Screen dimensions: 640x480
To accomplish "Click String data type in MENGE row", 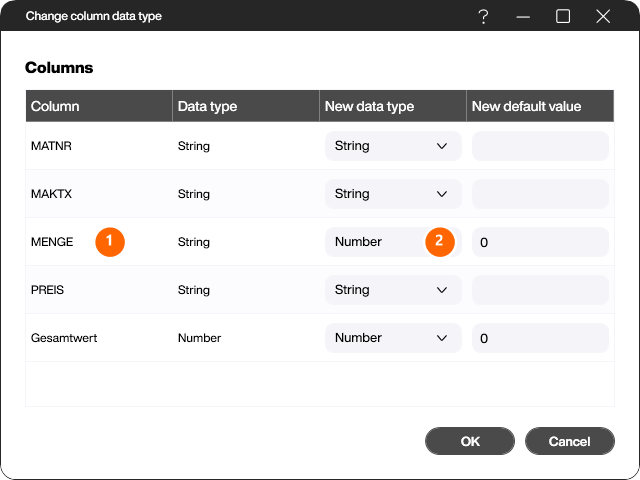I will coord(194,242).
